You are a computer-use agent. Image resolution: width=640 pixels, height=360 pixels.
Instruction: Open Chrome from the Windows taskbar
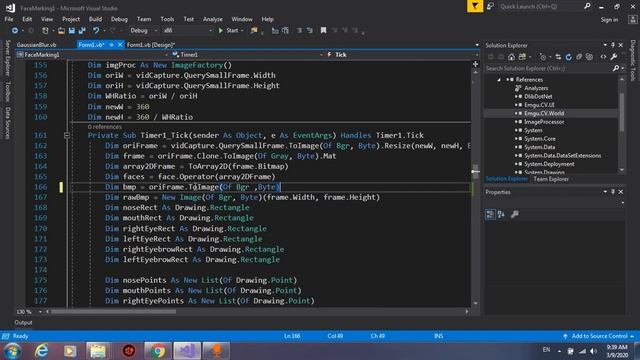click(158, 351)
